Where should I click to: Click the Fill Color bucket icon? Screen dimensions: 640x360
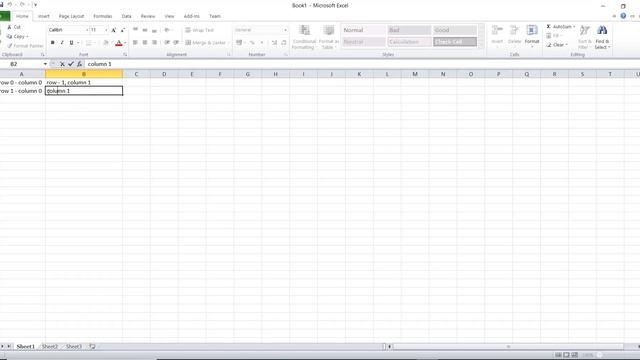[x=106, y=42]
